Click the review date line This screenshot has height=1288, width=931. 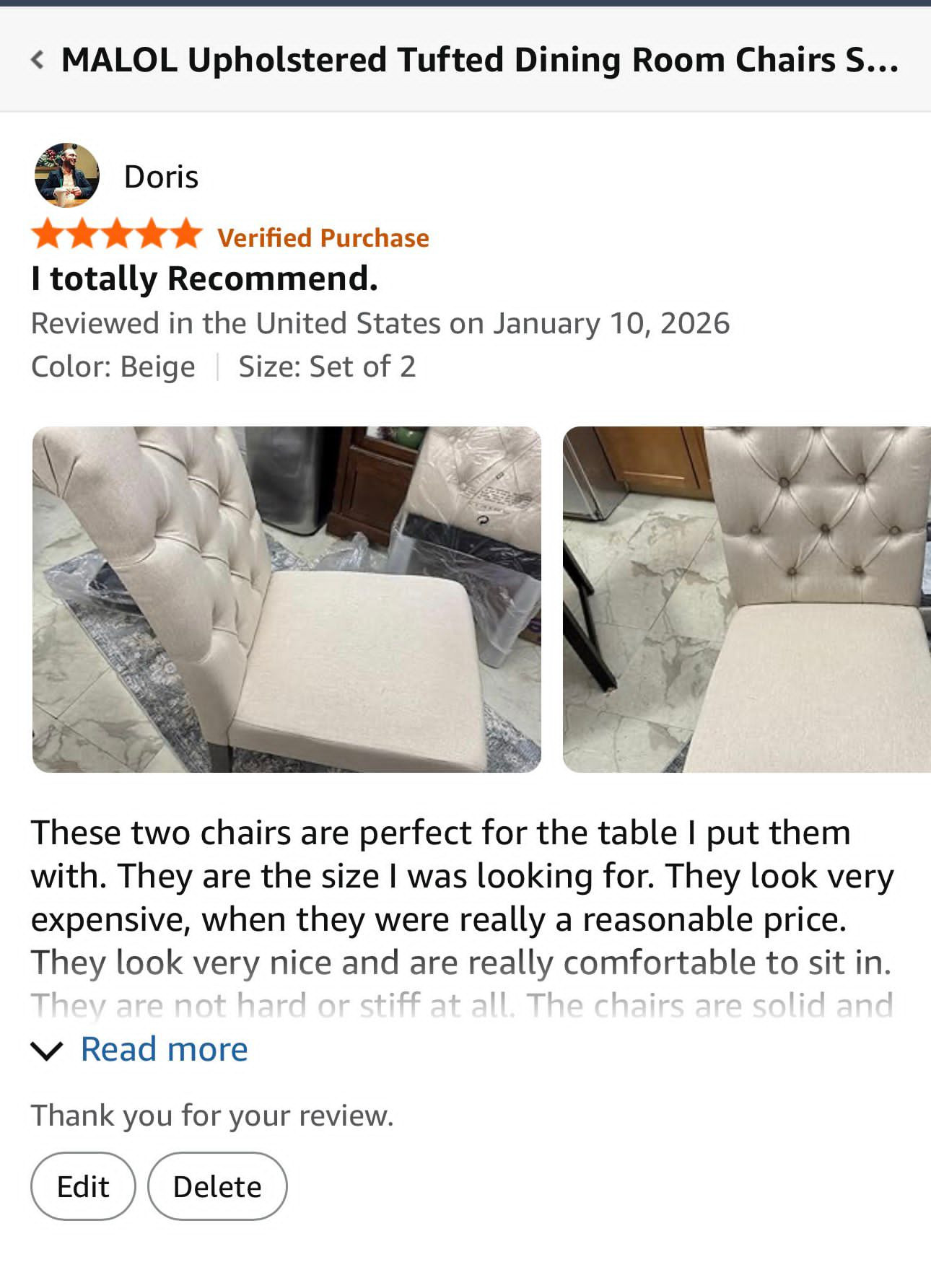coord(380,323)
